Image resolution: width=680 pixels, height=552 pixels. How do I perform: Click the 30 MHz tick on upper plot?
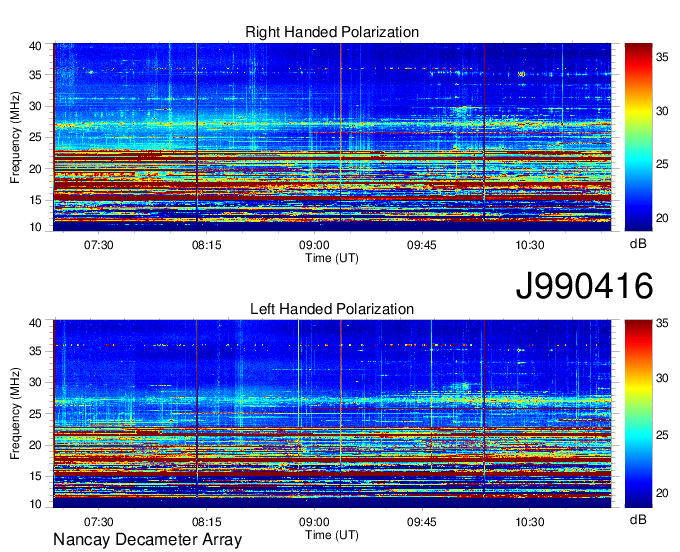(35, 106)
